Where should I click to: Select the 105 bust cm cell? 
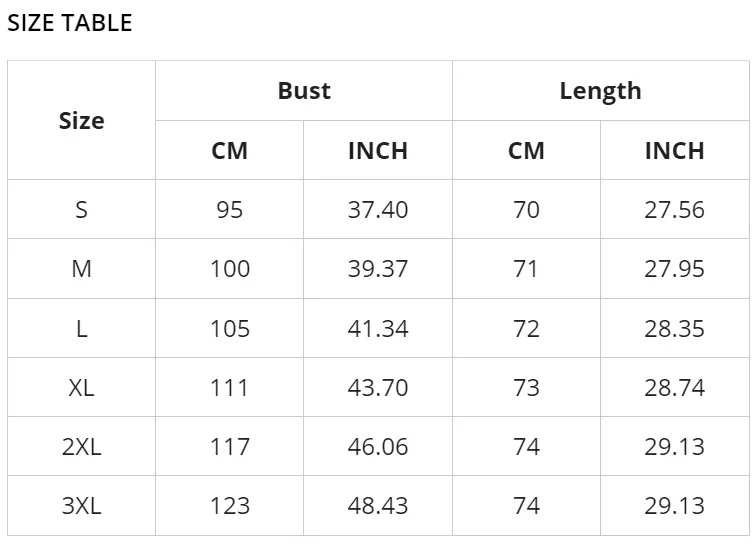(x=230, y=328)
